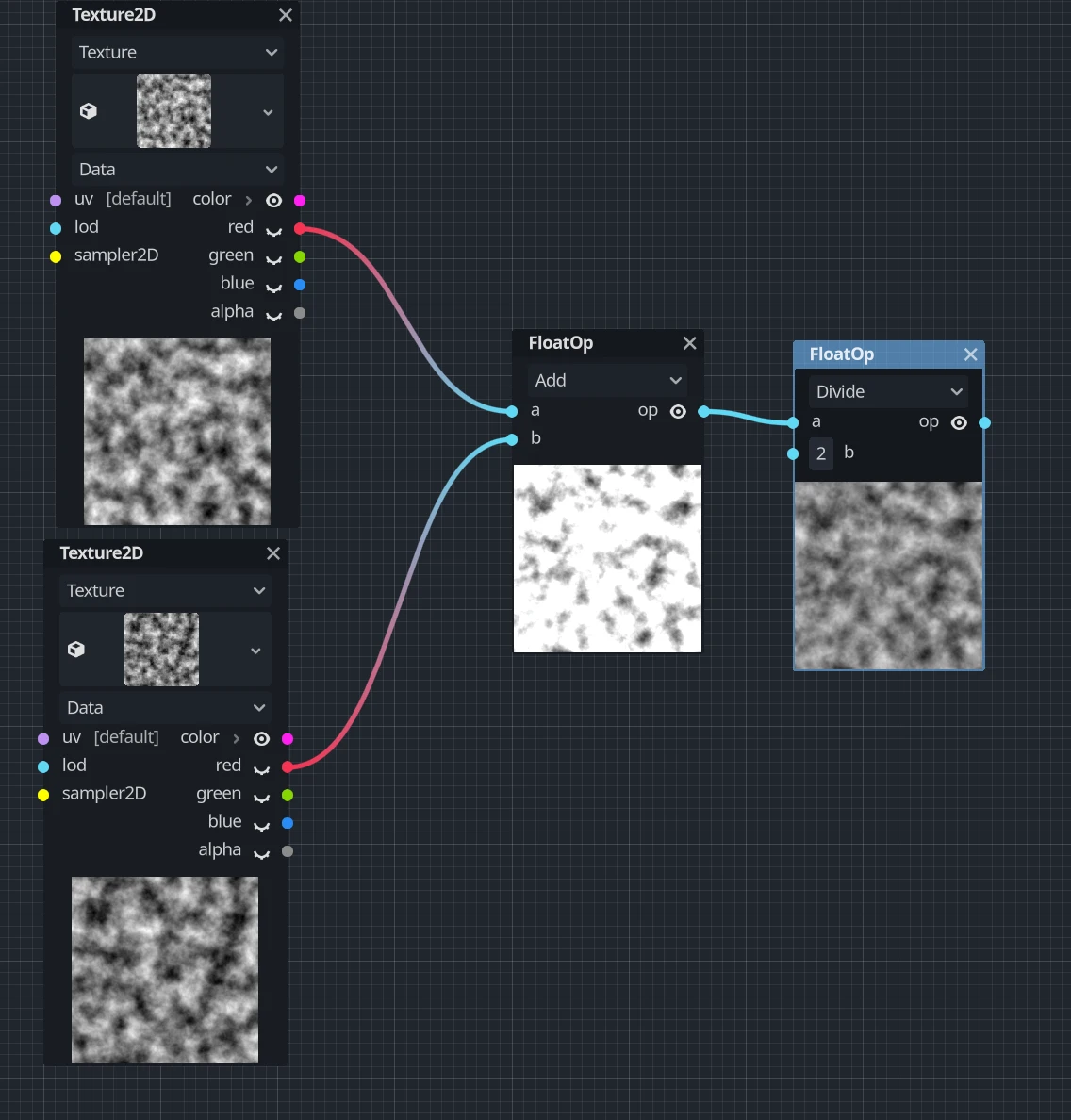Toggle blue channel preview on upper Texture2D

273,288
